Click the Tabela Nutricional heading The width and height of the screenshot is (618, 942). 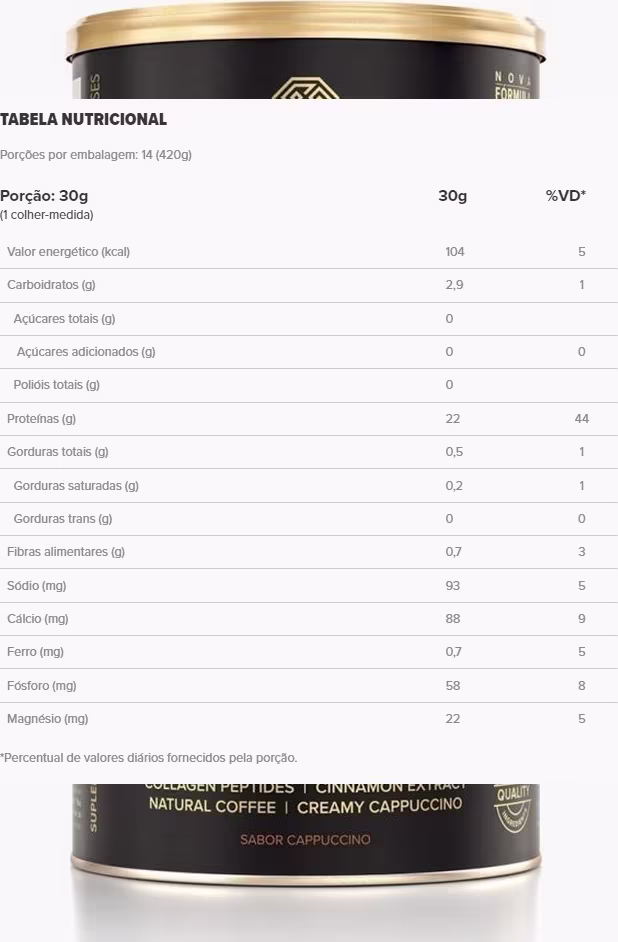[x=84, y=120]
